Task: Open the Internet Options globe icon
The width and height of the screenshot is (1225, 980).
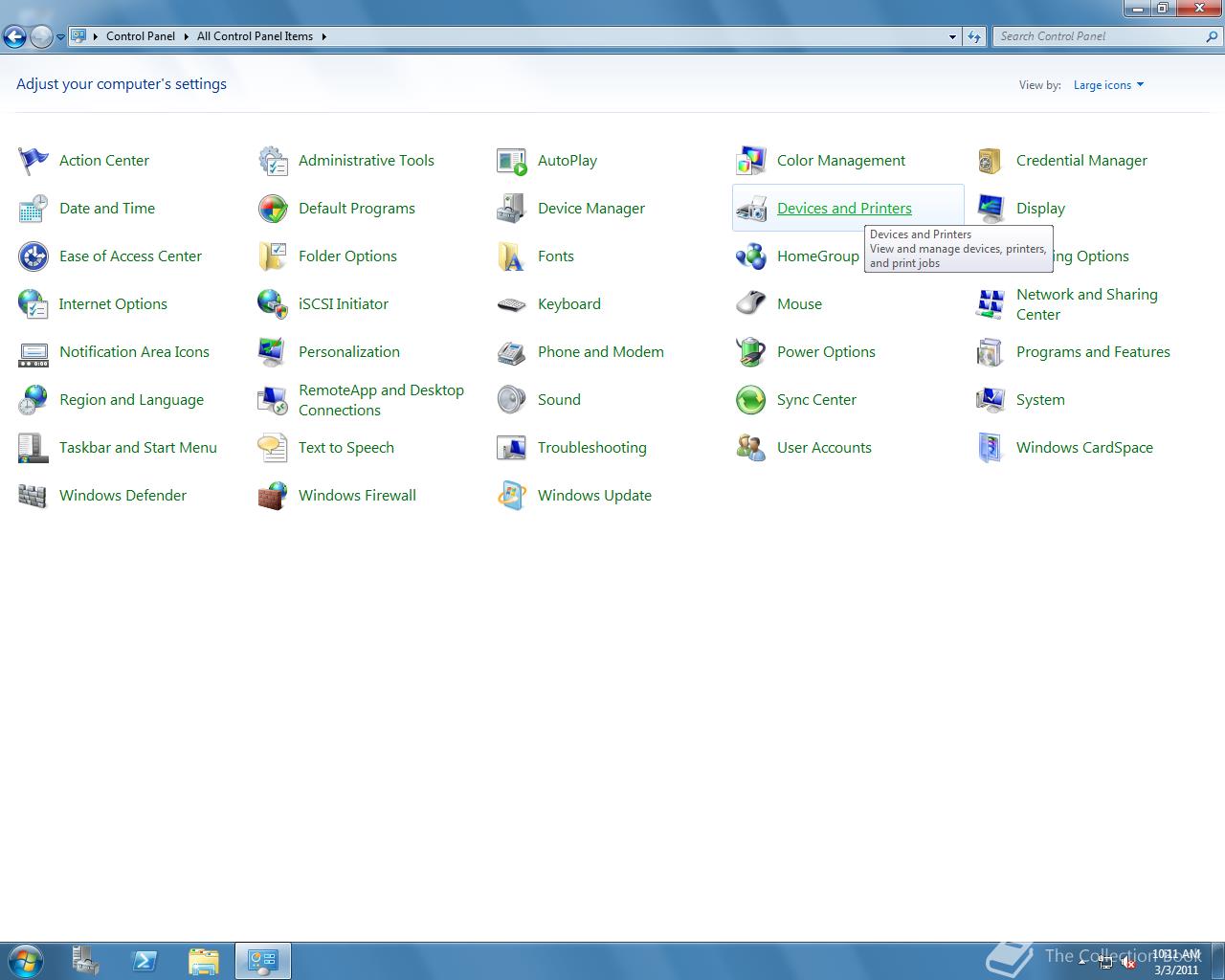Action: pos(33,304)
